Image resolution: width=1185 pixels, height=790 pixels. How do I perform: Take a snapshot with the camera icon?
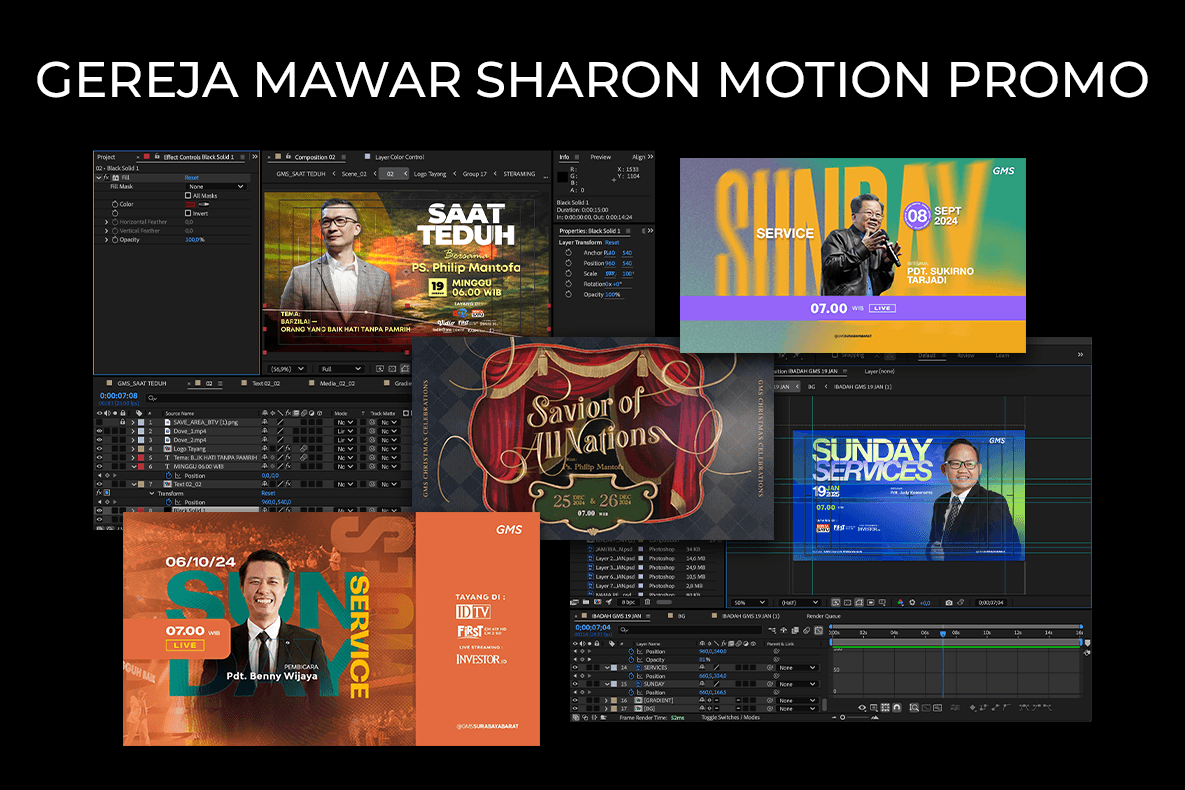(948, 603)
